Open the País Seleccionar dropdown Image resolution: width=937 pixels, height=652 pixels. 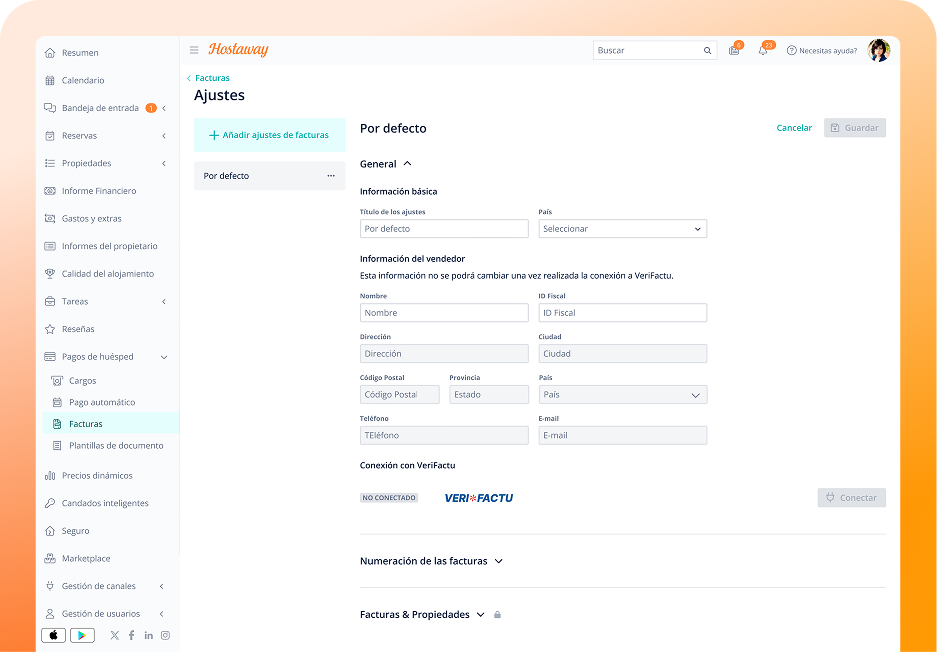pos(622,229)
